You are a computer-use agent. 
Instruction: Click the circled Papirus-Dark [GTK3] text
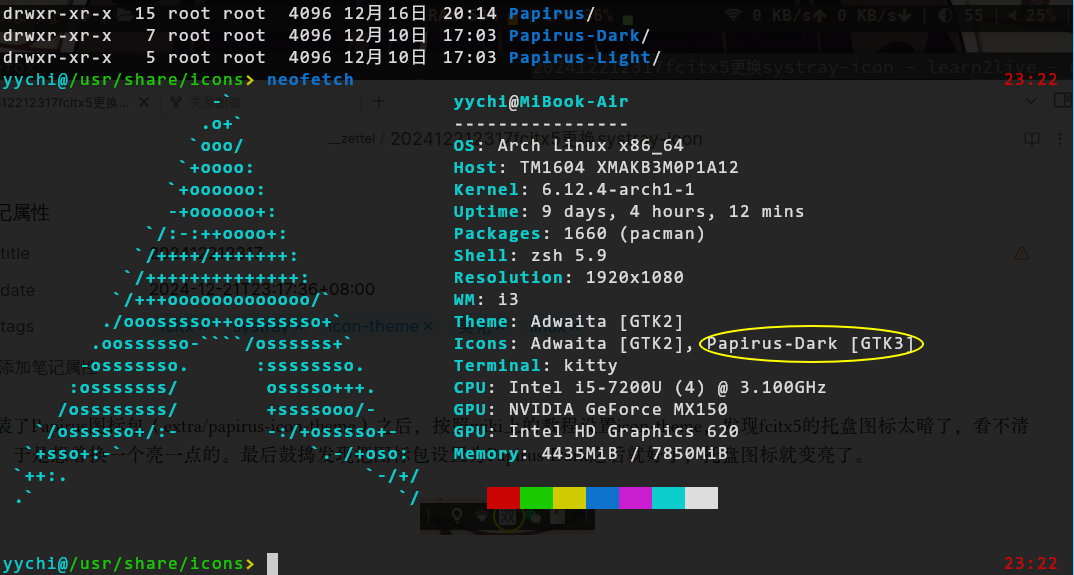[x=810, y=344]
